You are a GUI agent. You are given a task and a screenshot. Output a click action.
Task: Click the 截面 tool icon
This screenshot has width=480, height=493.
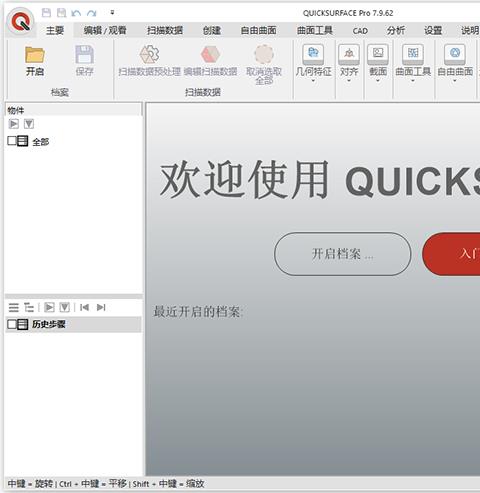pos(378,54)
